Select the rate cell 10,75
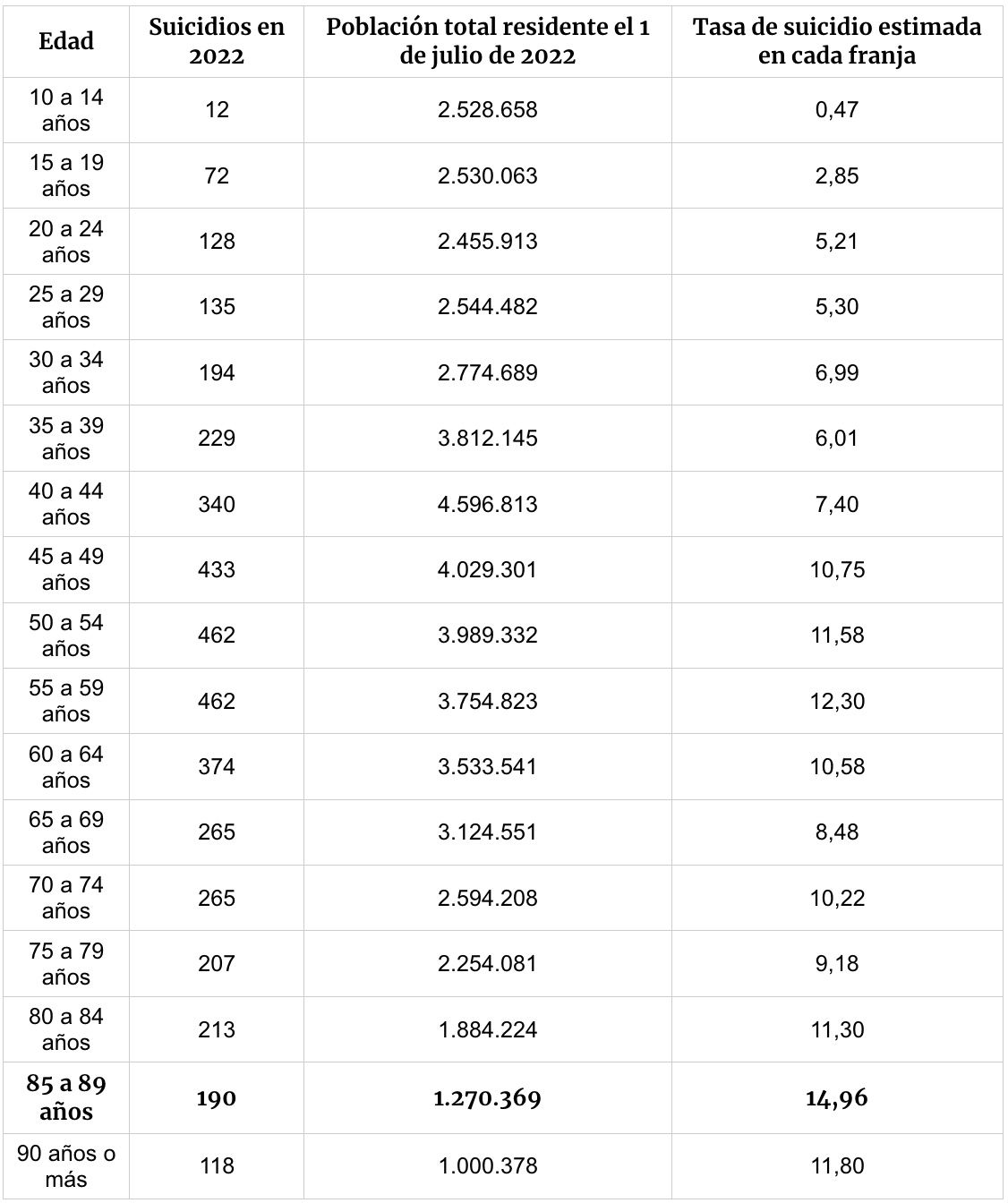The image size is (1008, 1203). [837, 569]
